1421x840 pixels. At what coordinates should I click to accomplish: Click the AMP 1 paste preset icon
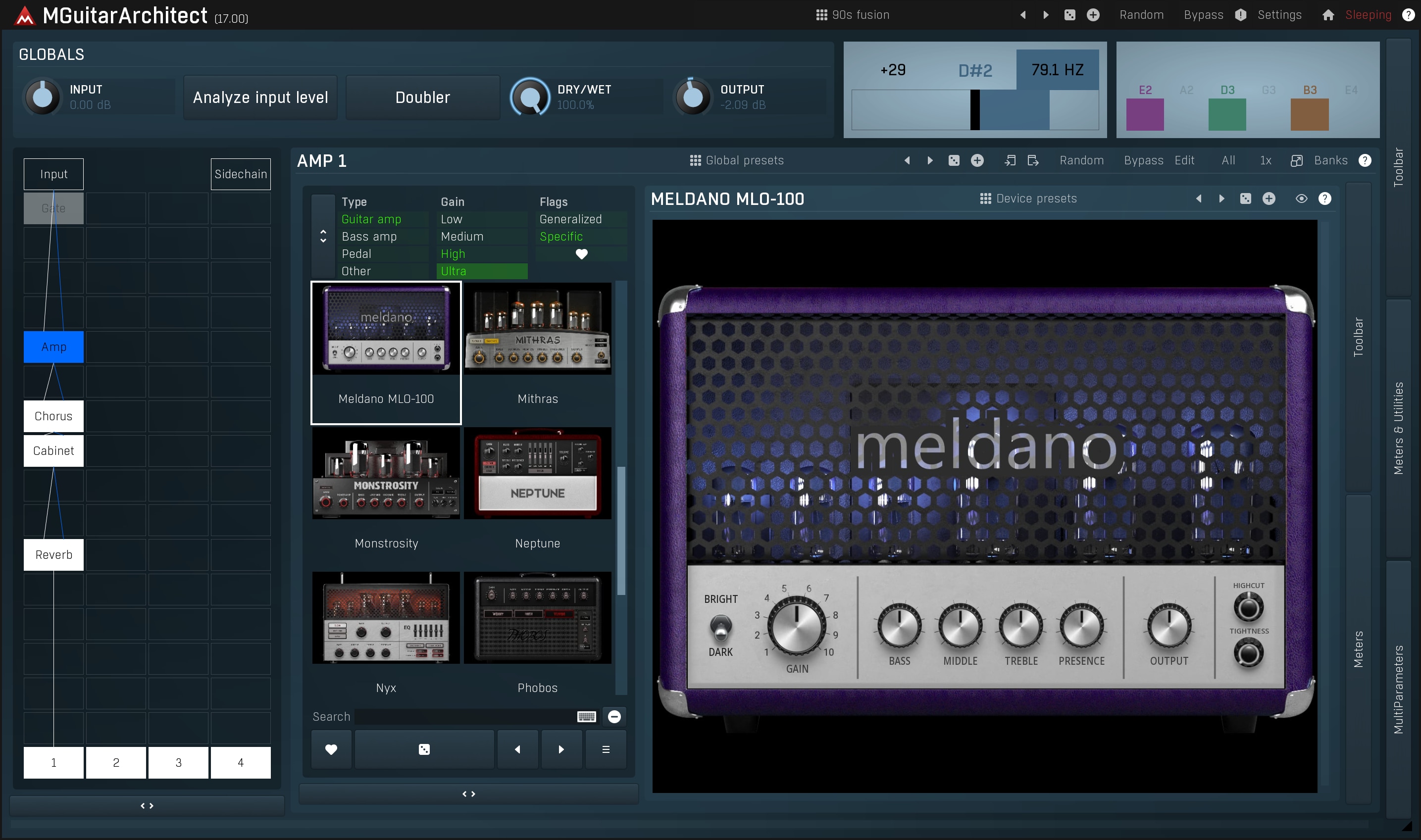pyautogui.click(x=1033, y=161)
